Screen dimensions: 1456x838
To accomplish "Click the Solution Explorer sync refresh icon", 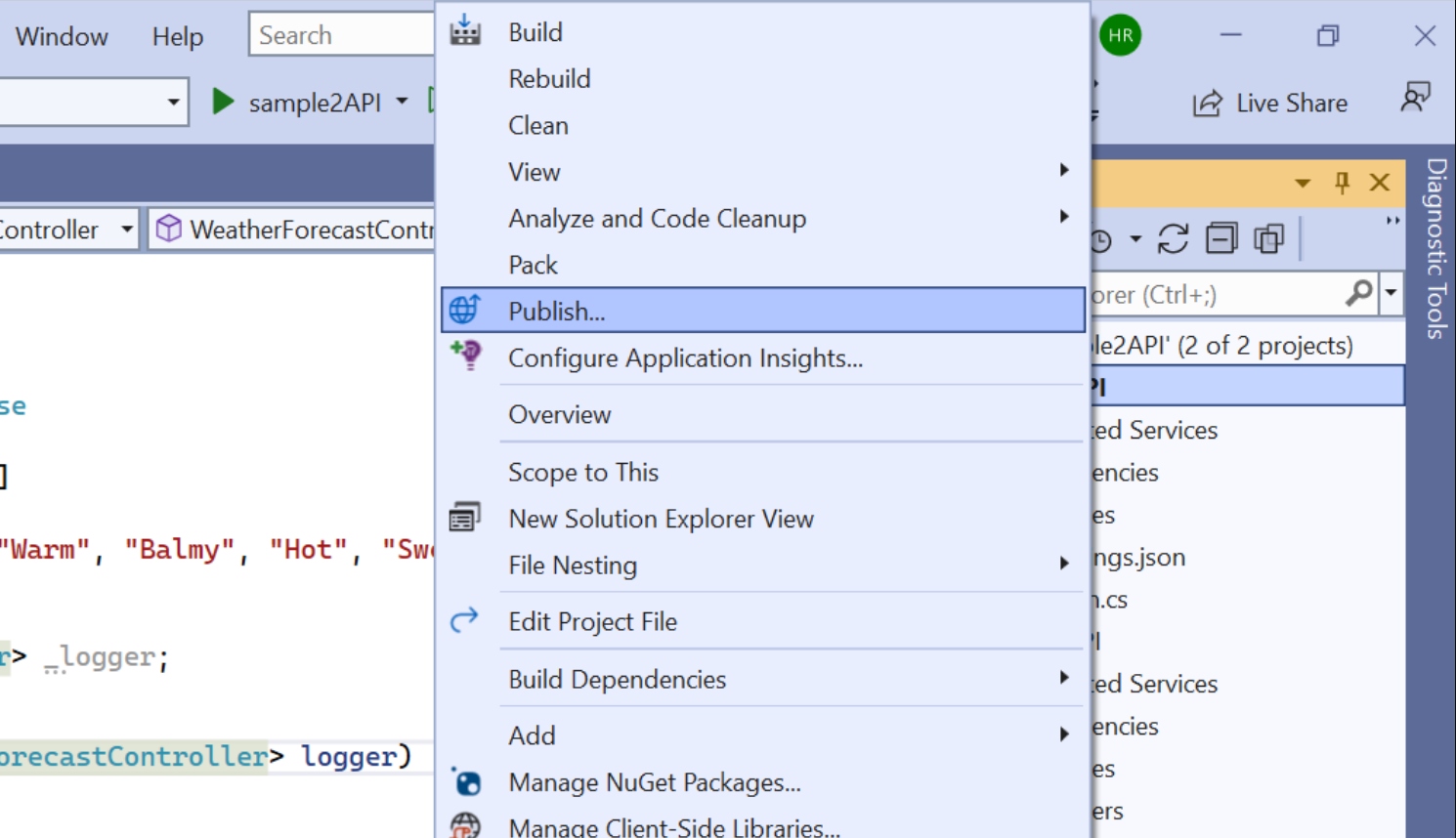I will pyautogui.click(x=1173, y=238).
